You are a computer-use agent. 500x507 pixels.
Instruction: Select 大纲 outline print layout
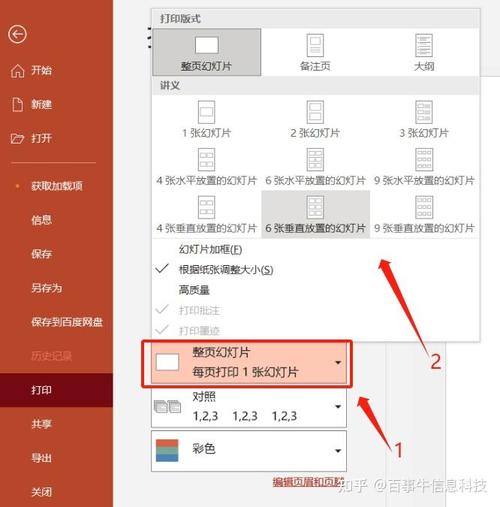424,52
